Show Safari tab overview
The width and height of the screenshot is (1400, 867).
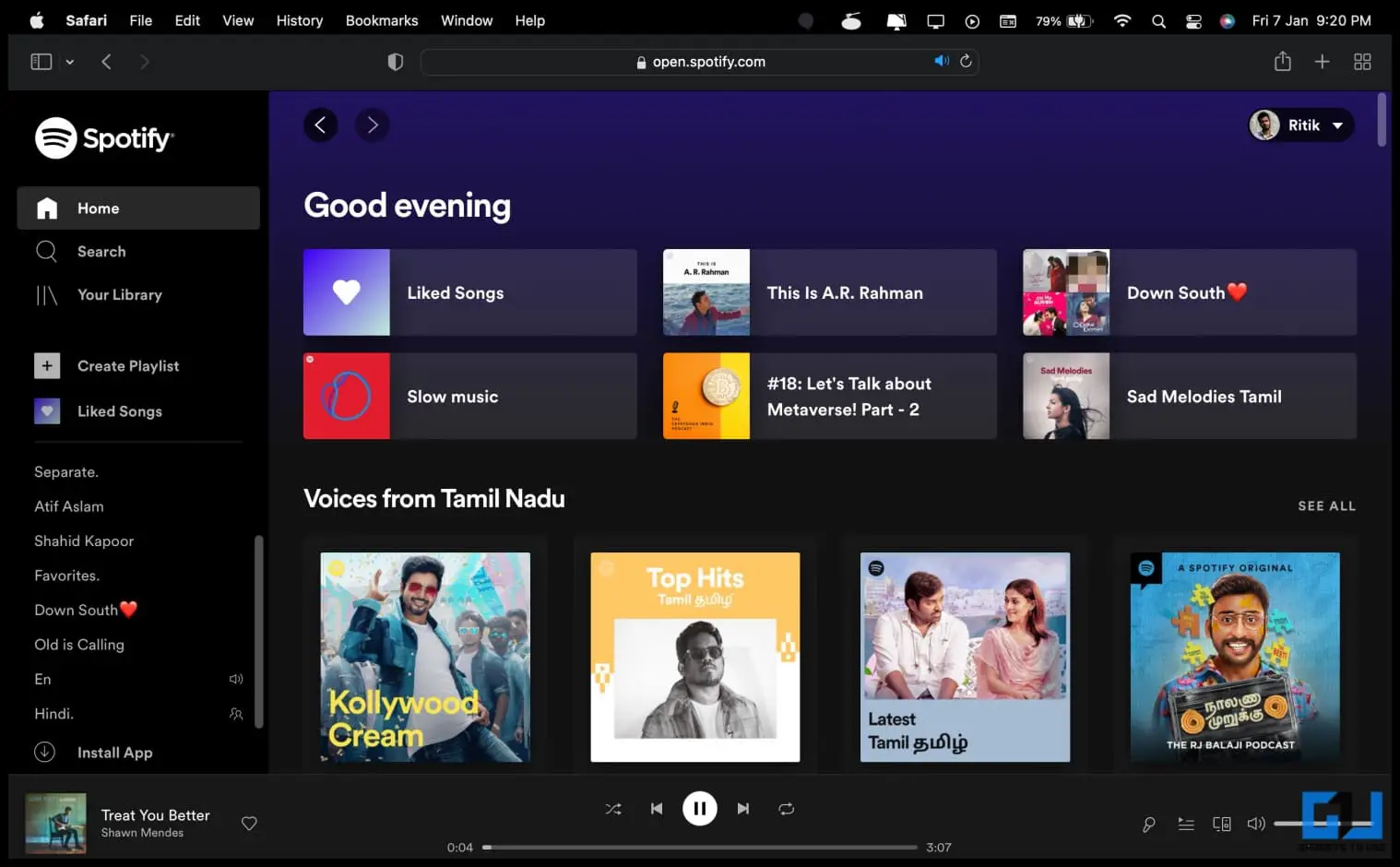tap(1362, 62)
